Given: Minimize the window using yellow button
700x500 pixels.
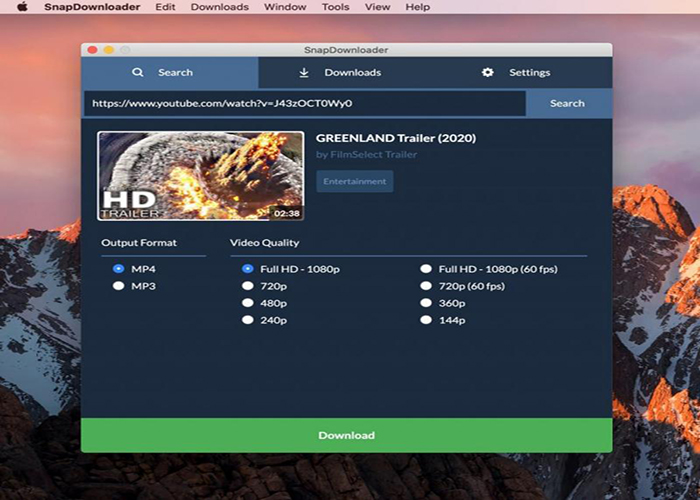Looking at the screenshot, I should 108,50.
